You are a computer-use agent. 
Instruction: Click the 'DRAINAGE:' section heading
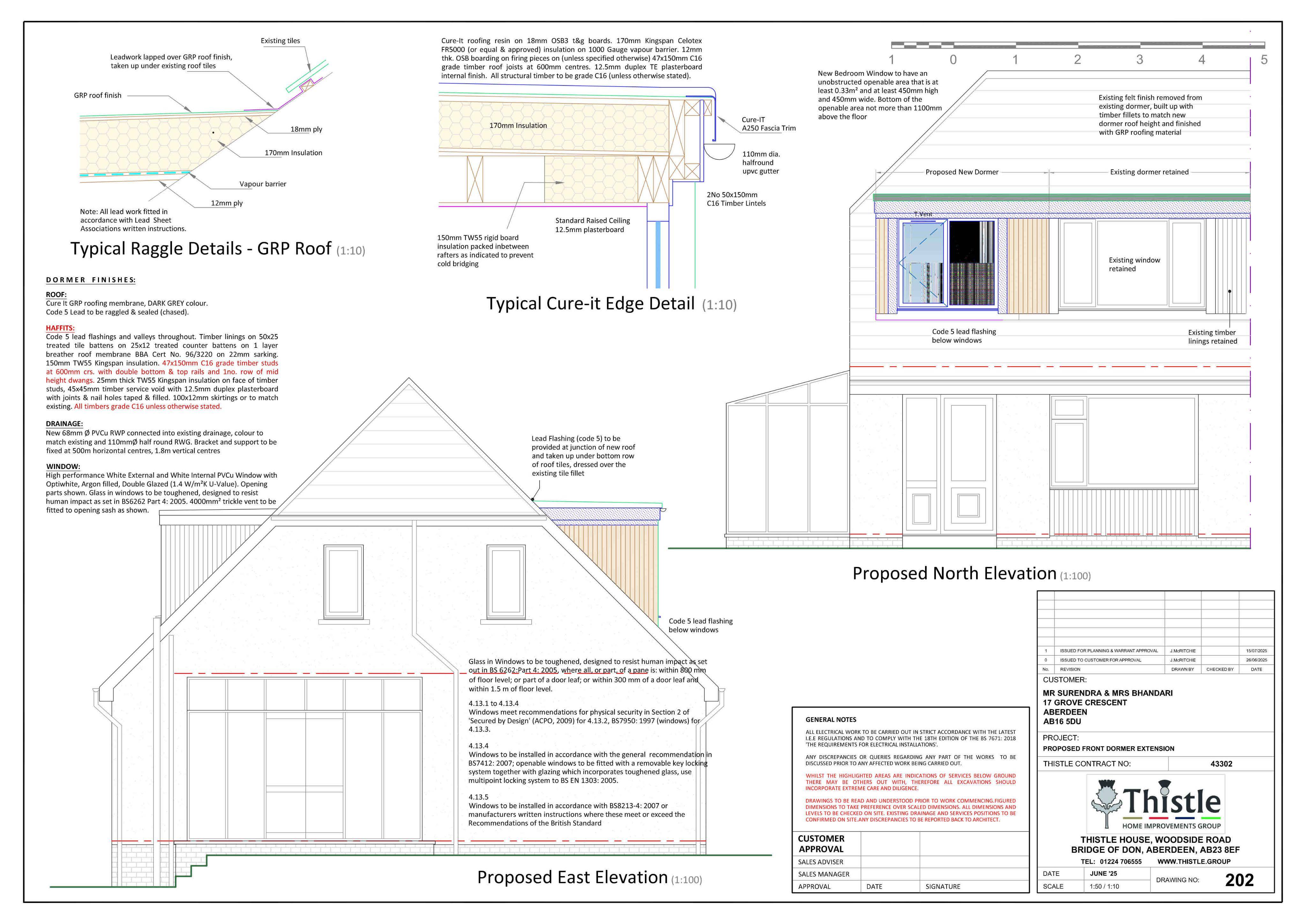pos(64,424)
